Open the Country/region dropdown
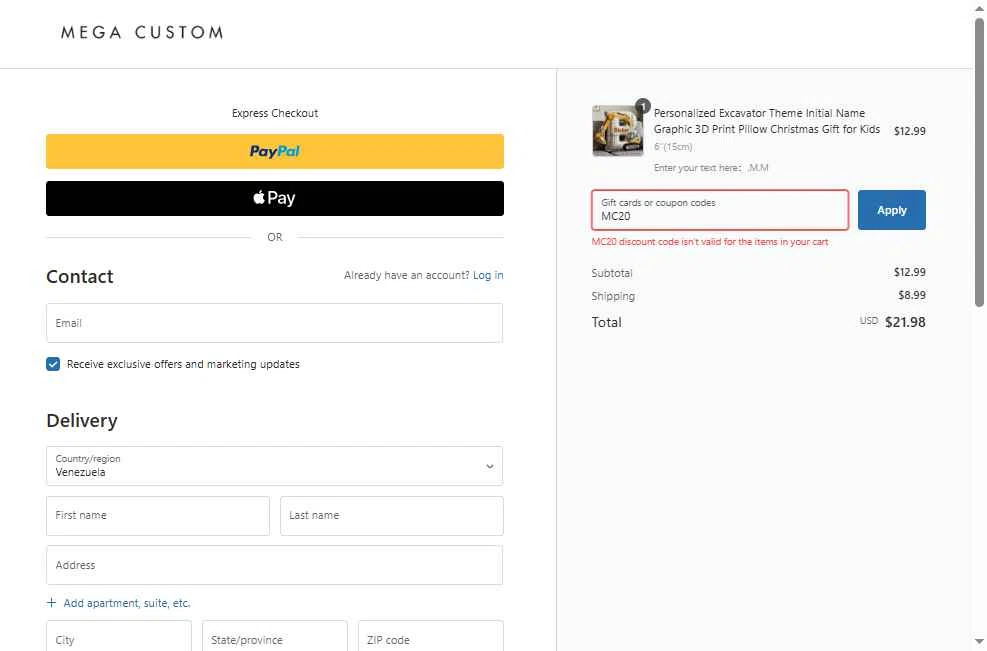Screen dimensions: 987x651 [x=274, y=466]
